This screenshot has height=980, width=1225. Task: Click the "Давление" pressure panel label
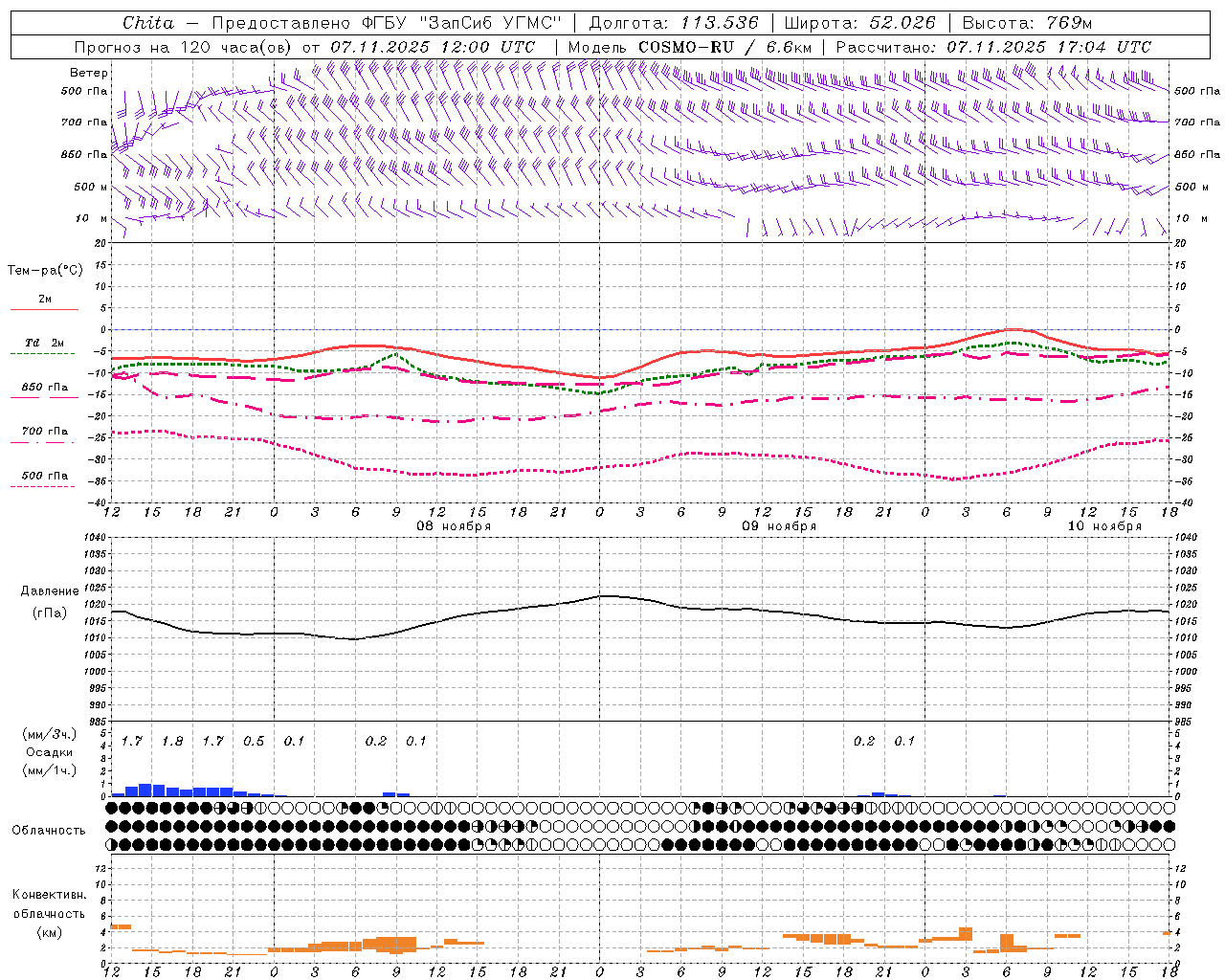(x=50, y=591)
